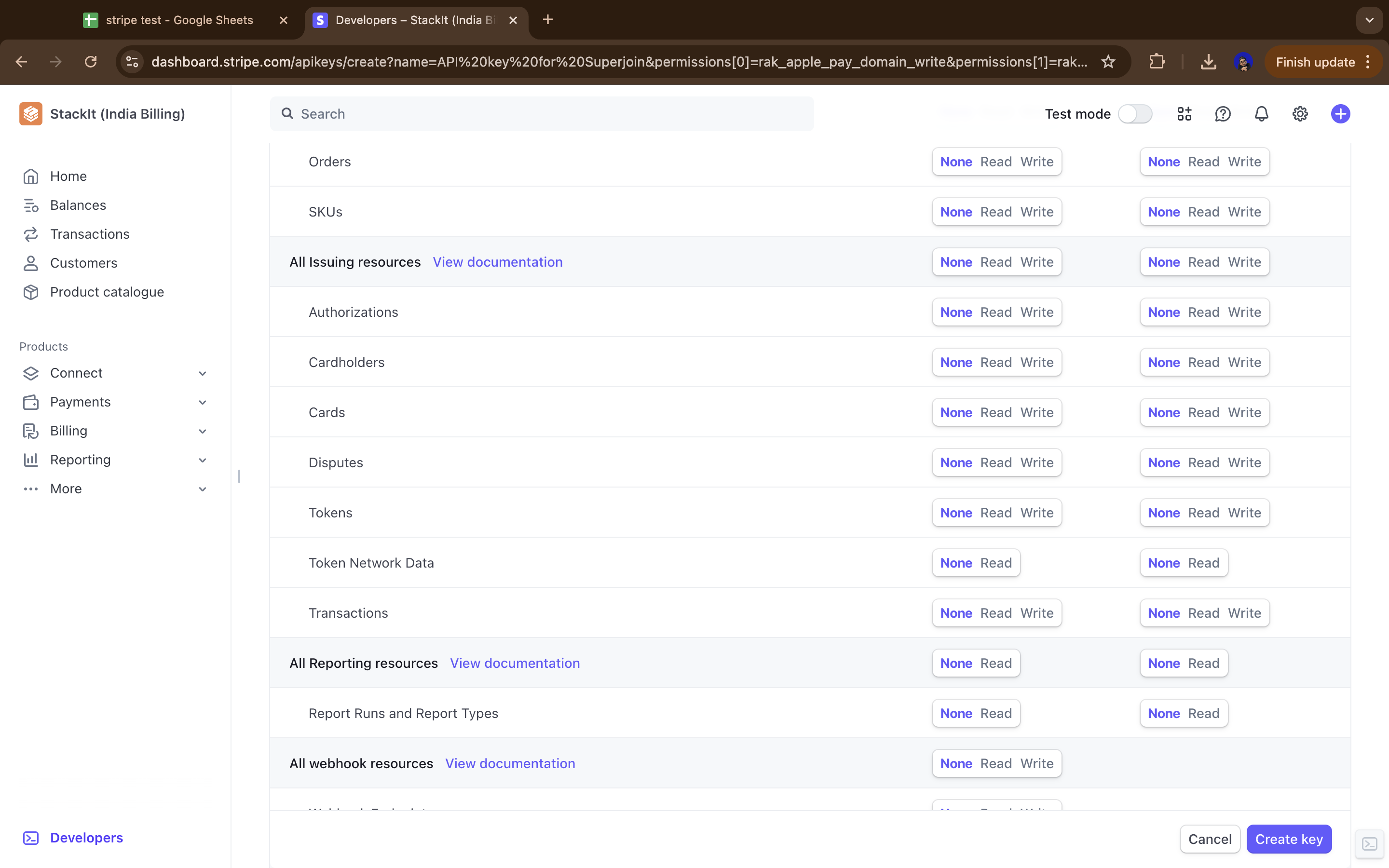Open the settings gear icon
1389x868 pixels.
1299,114
